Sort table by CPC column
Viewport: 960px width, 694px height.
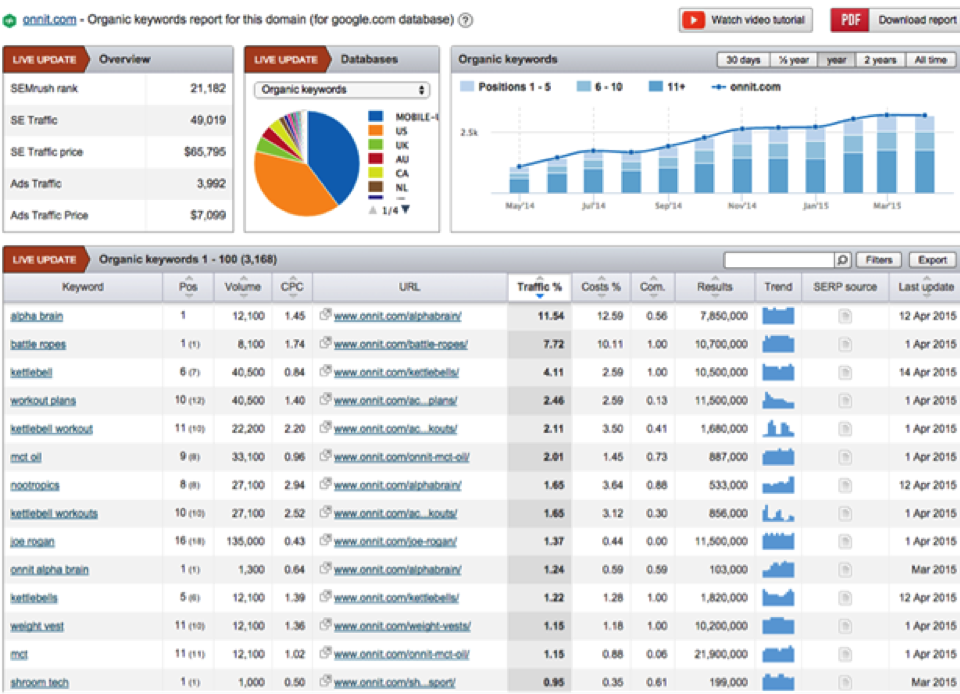(292, 287)
